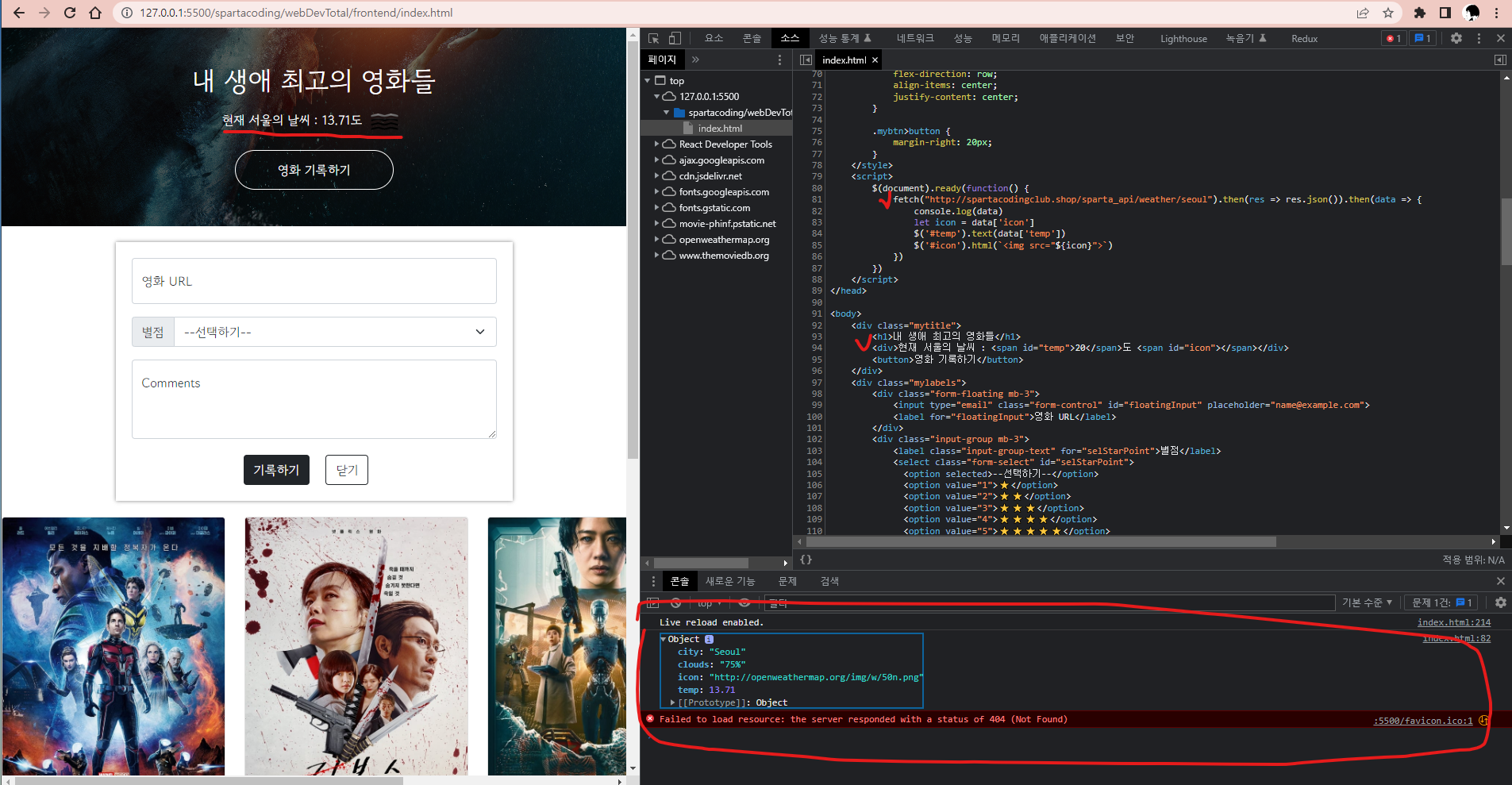The height and width of the screenshot is (785, 1512).
Task: Open the drawer three-dot menu
Action: pos(653,581)
